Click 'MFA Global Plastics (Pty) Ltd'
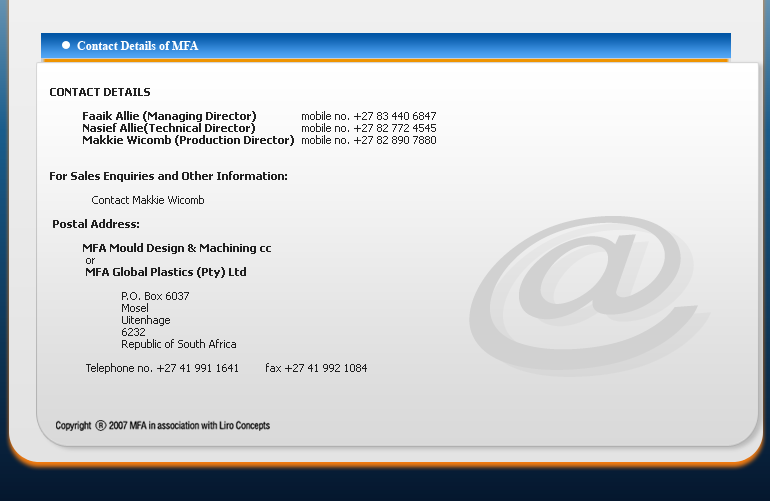 tap(165, 273)
